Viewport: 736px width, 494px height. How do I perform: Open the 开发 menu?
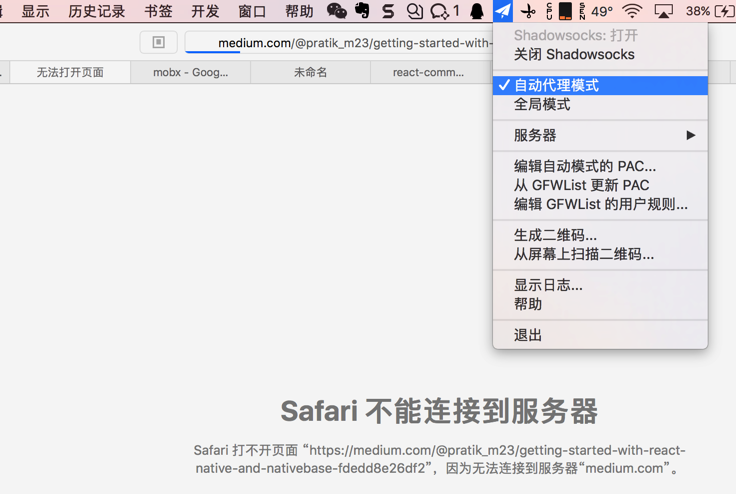(205, 11)
